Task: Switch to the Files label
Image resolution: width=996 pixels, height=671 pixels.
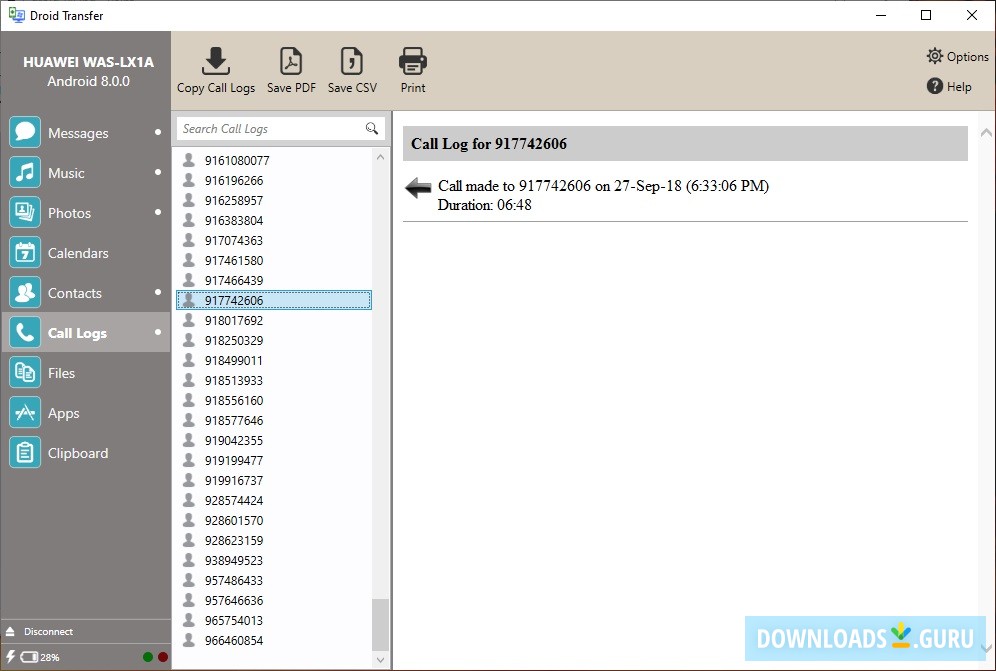Action: click(61, 373)
